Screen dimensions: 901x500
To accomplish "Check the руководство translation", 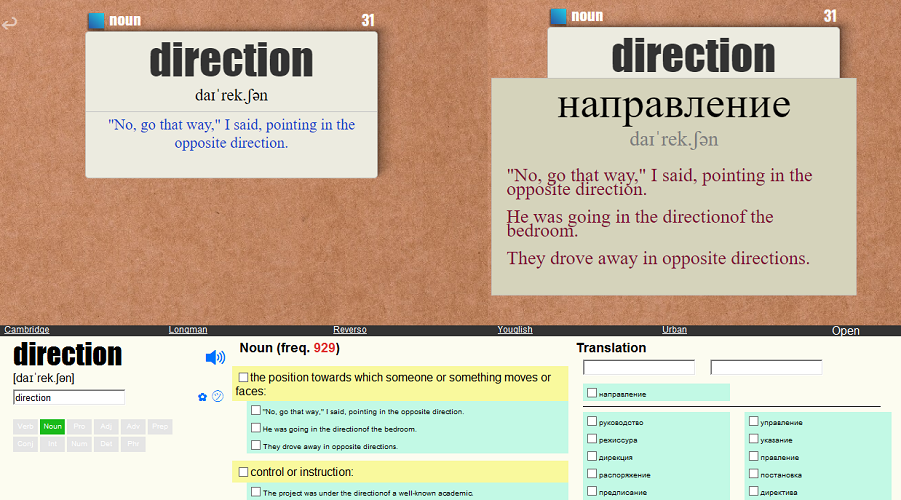I will click(x=592, y=421).
